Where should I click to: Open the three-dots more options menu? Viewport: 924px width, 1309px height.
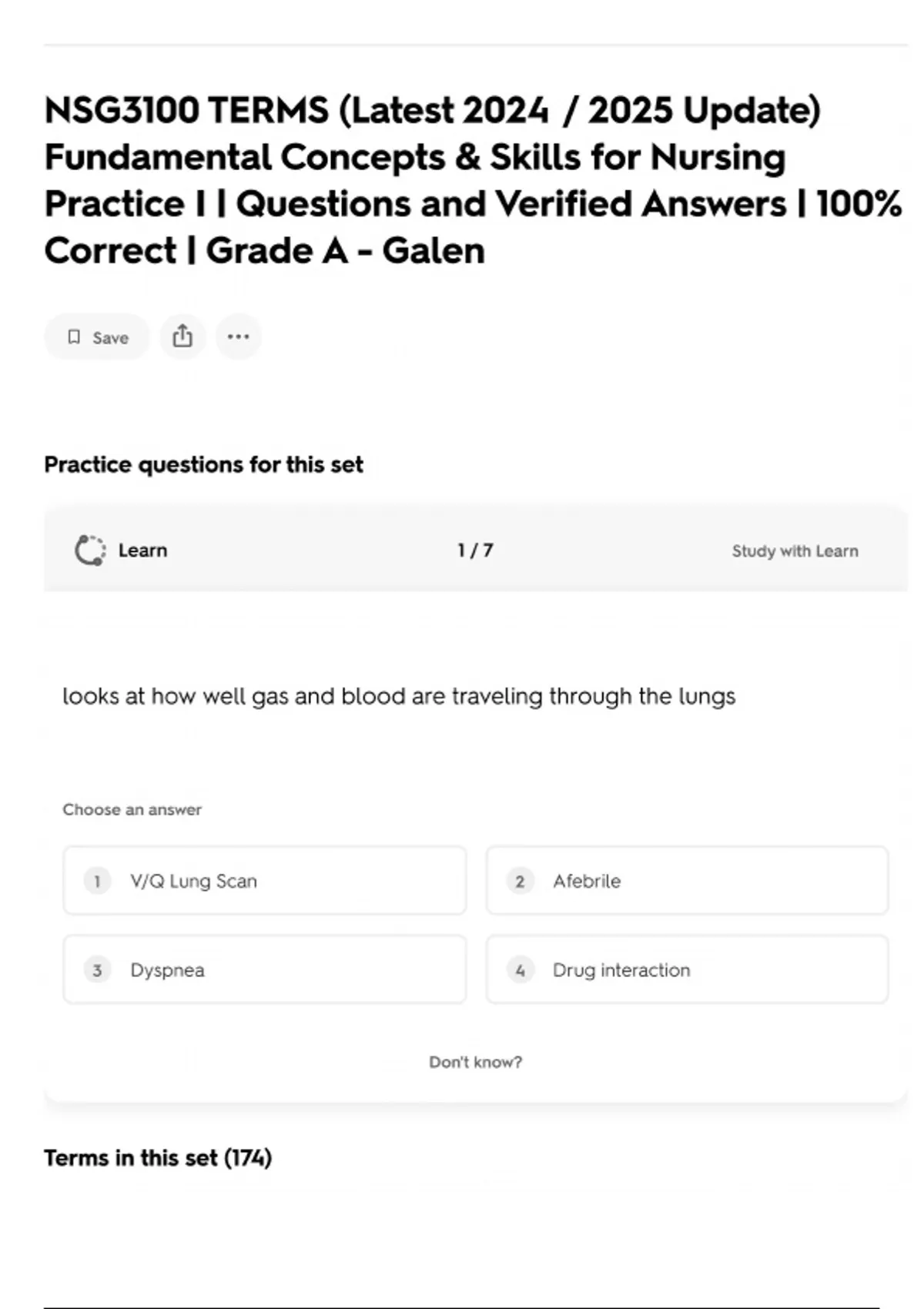point(238,336)
